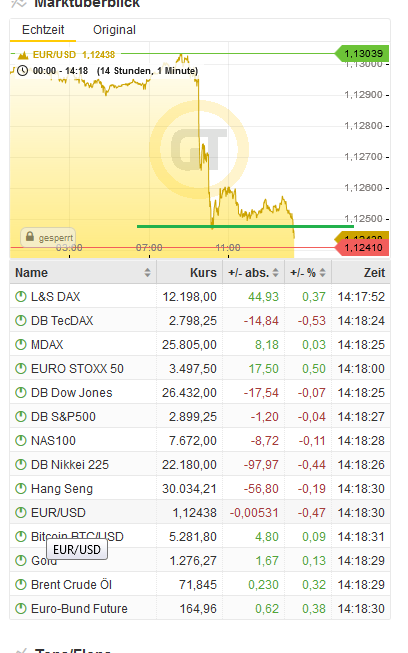Click power icon beside NAS100
Viewport: 408px width, 653px height.
[x=21, y=441]
